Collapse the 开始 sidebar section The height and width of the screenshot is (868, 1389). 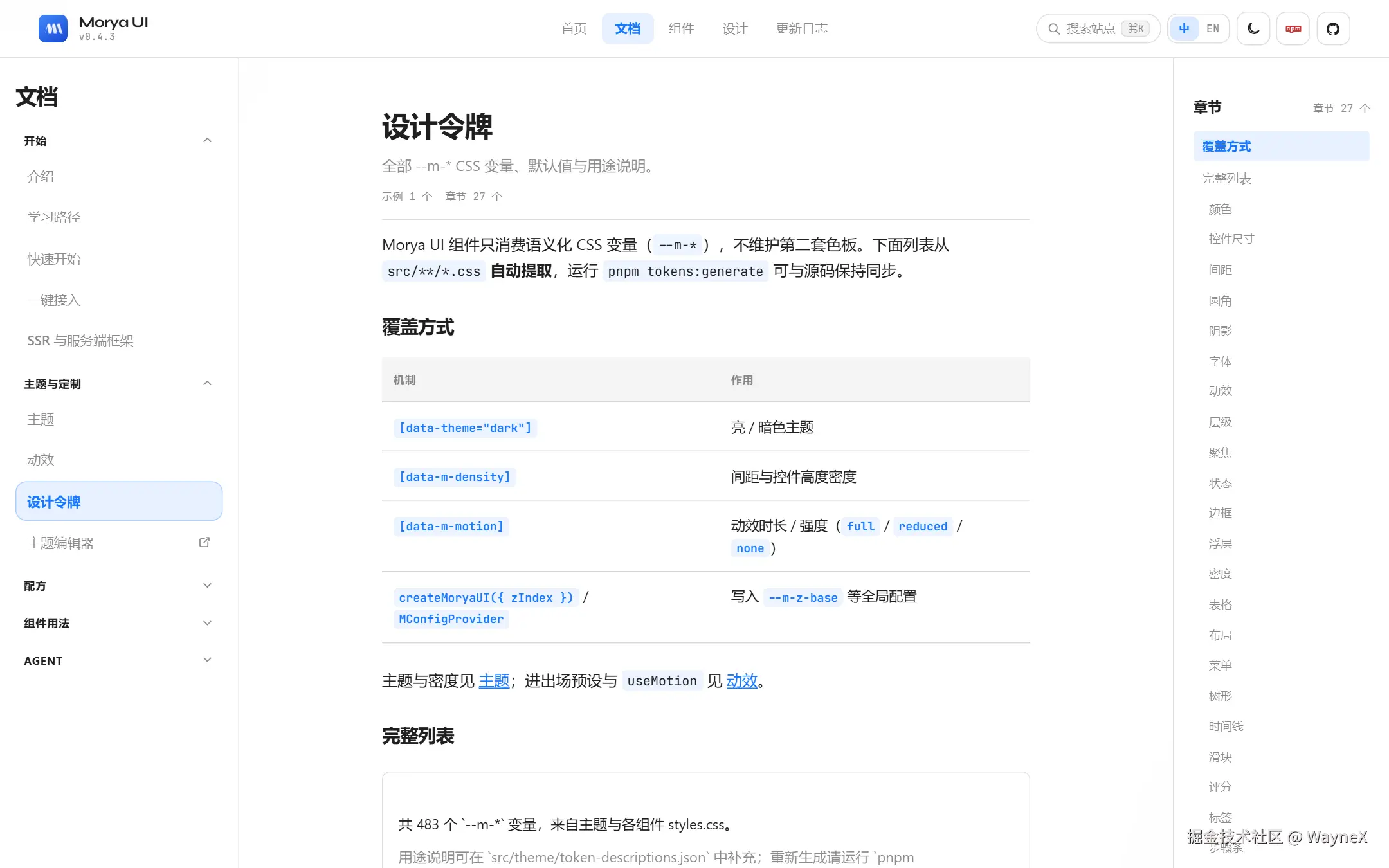pyautogui.click(x=118, y=141)
